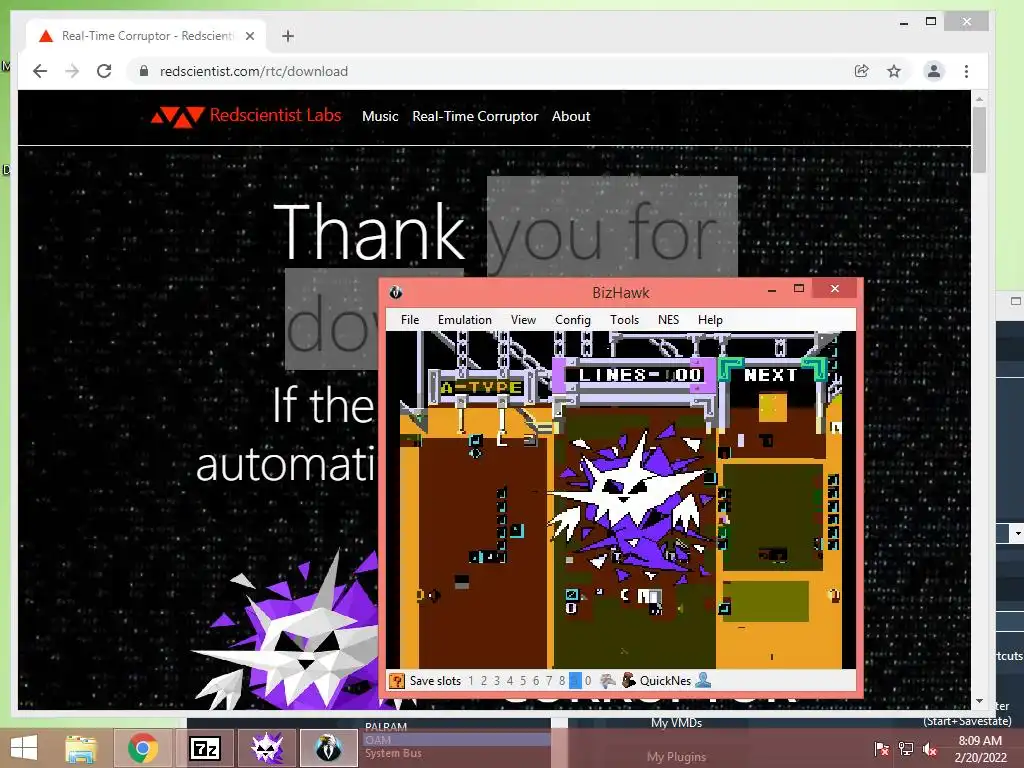Select highlighted save slot 9 in BizHawk
Screen dimensions: 1024x768
575,680
